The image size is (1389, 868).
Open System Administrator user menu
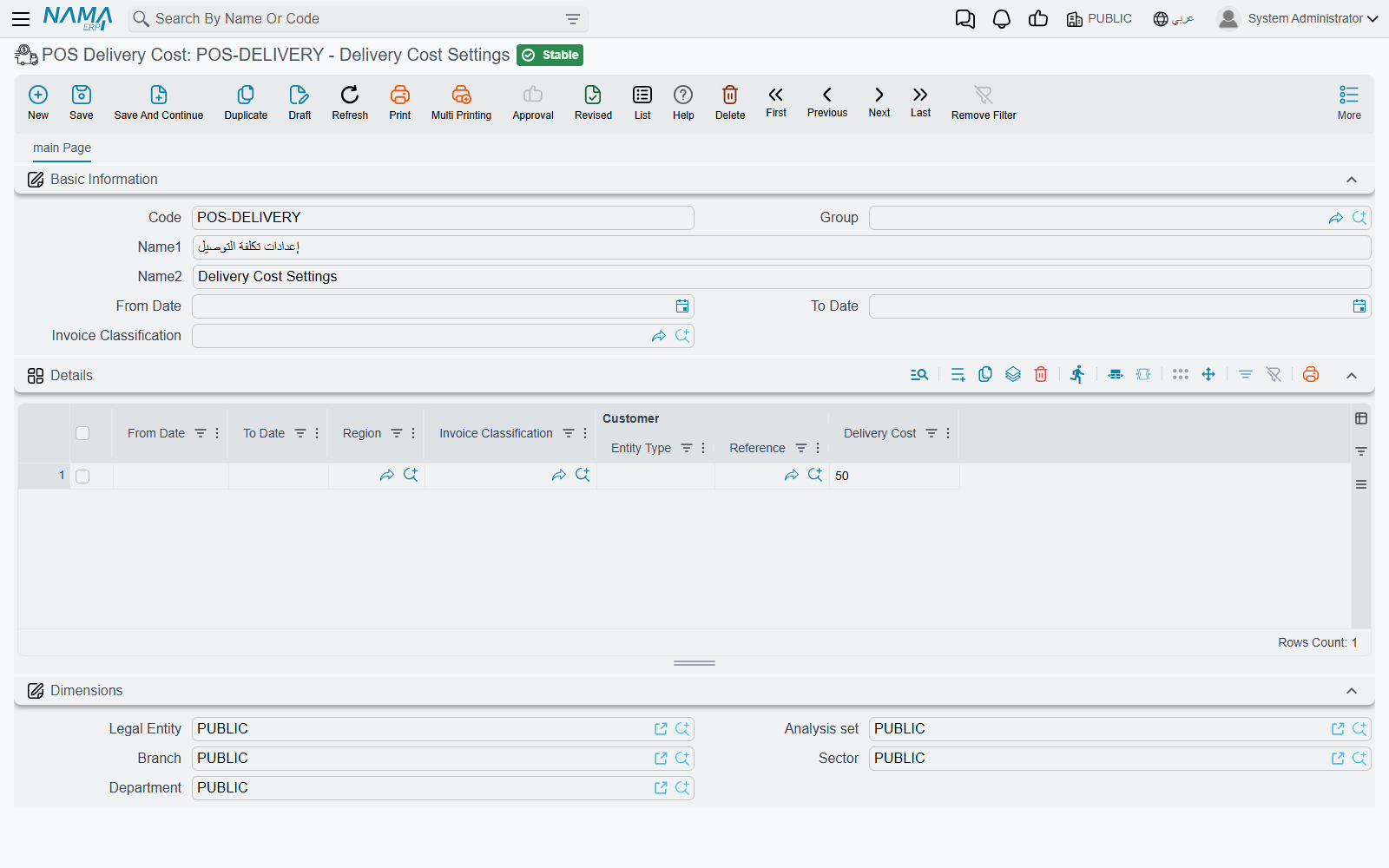[x=1298, y=18]
